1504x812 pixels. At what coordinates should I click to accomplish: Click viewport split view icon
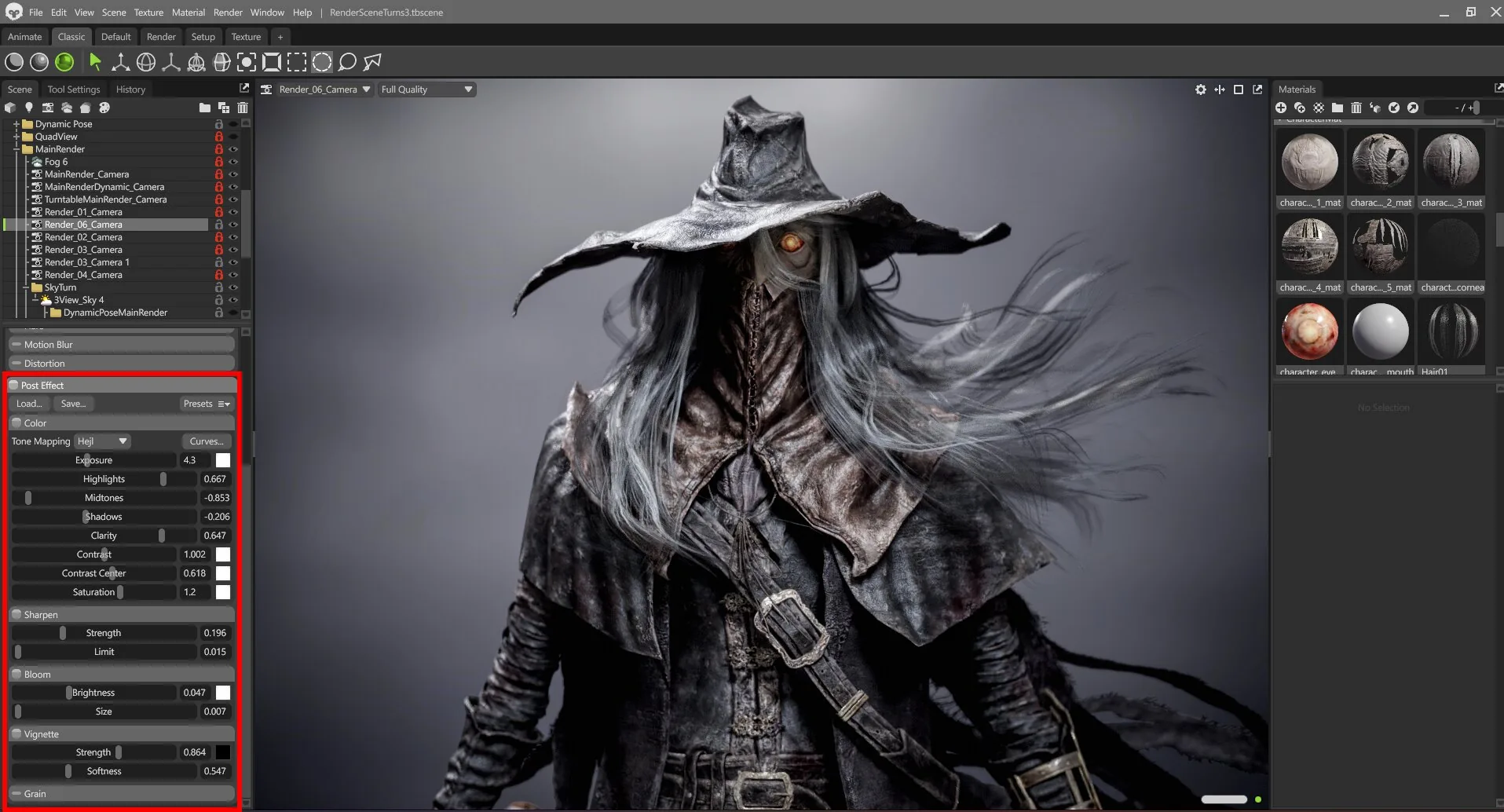(1220, 90)
